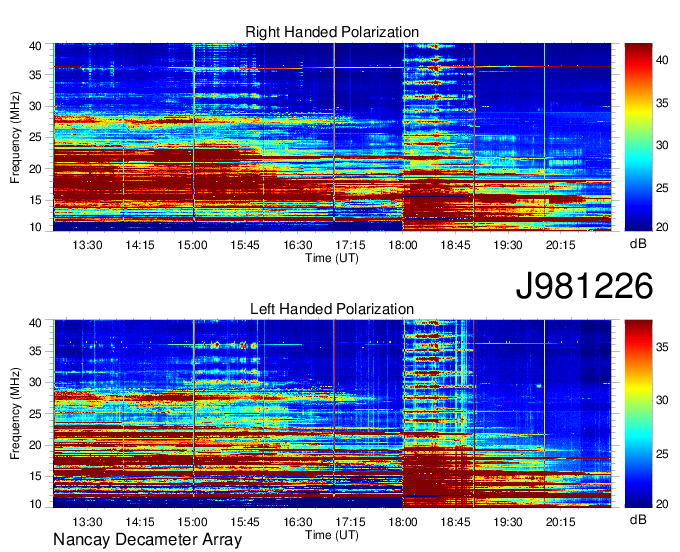Viewport: 680px width, 552px height.
Task: Click the 15 MHz frequency tick on Right Handed plot
Action: point(35,200)
